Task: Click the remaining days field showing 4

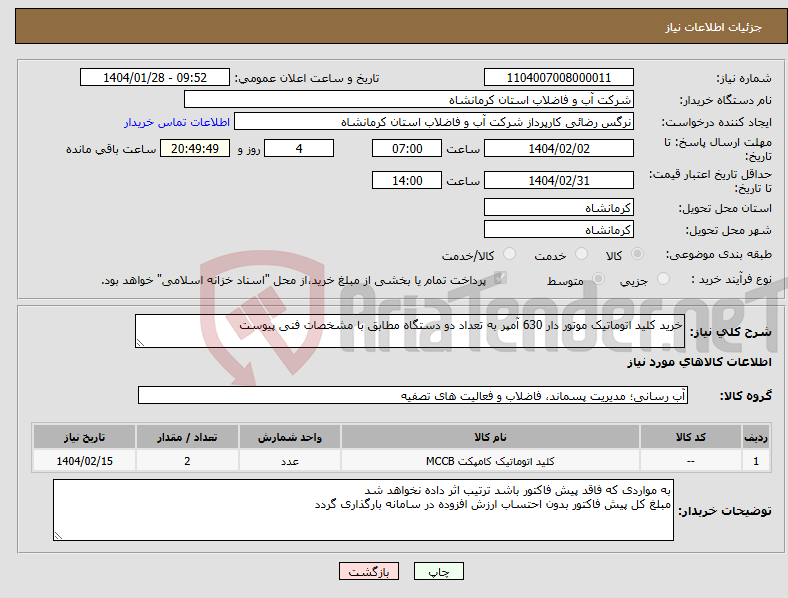Action: [299, 148]
